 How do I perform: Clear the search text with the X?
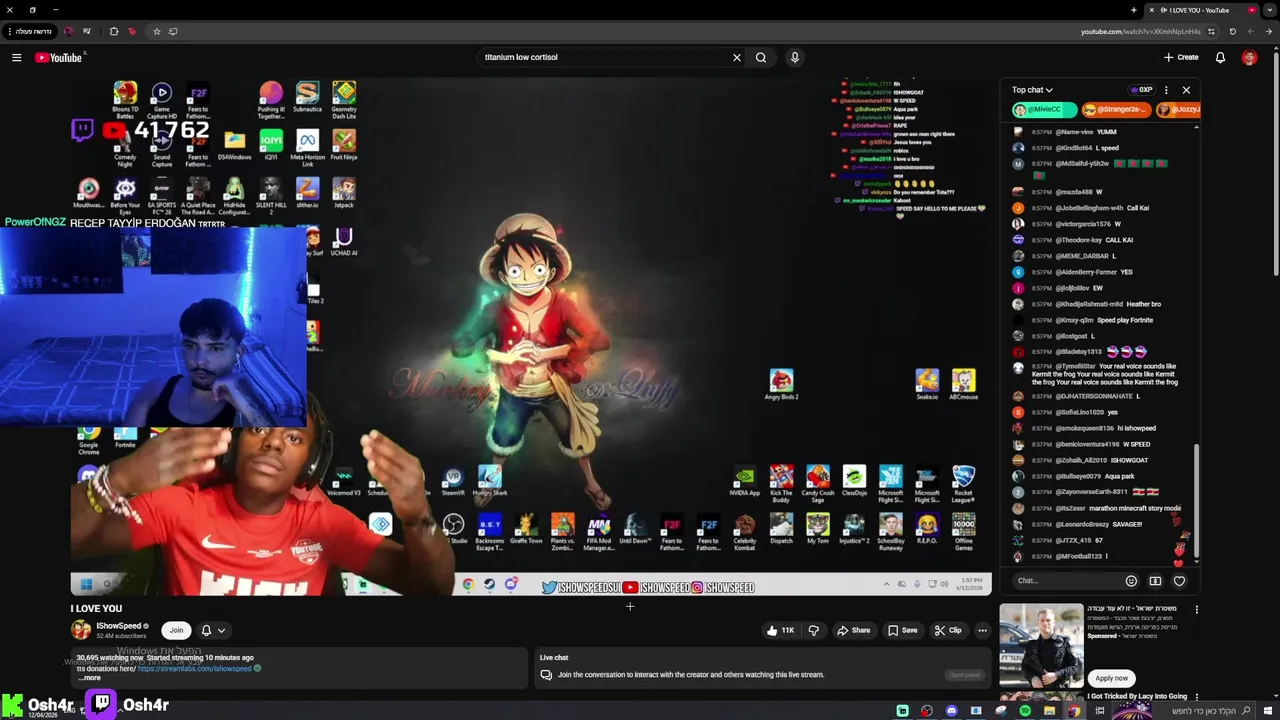pos(737,57)
